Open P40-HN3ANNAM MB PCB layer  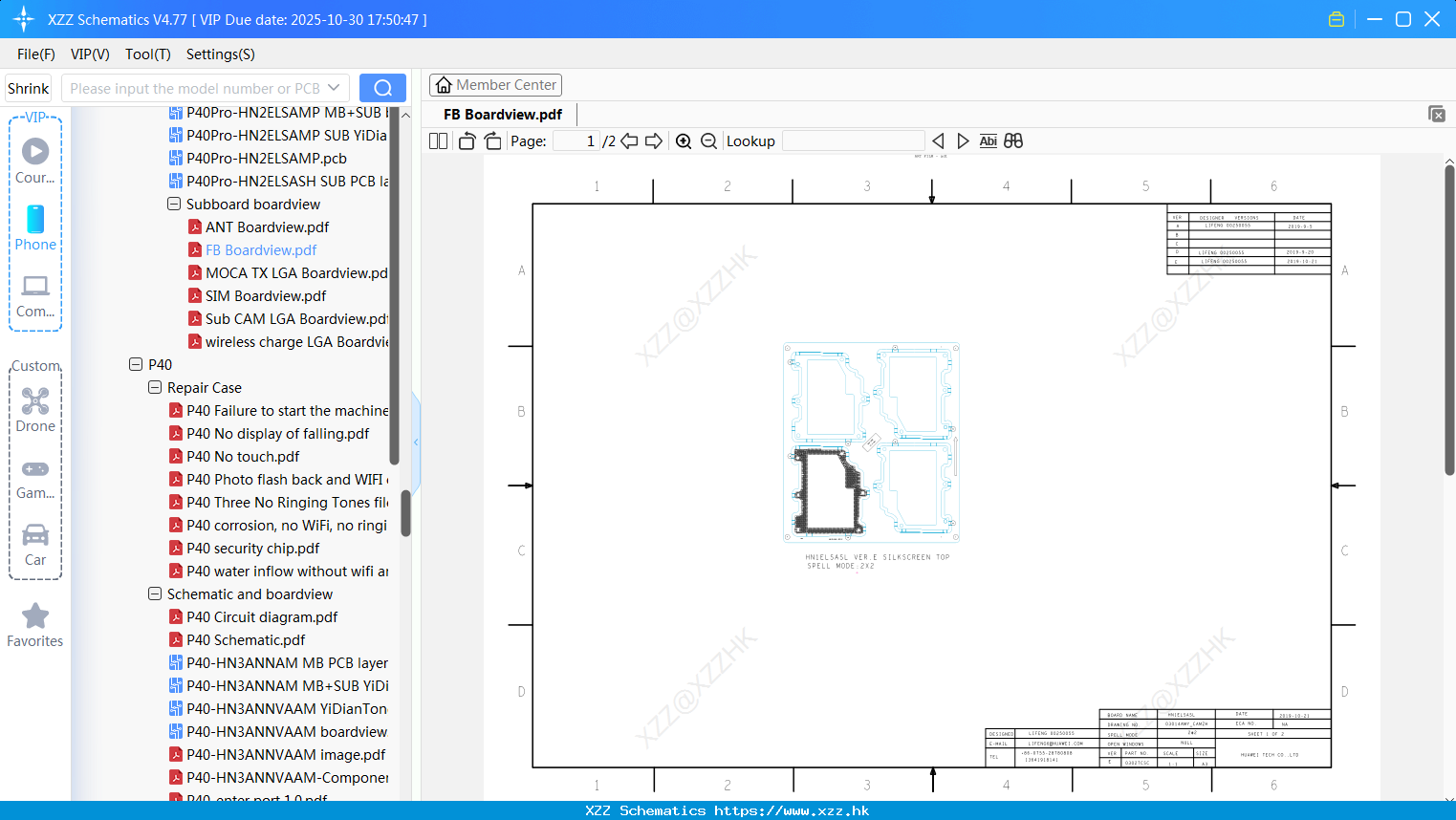[x=287, y=662]
